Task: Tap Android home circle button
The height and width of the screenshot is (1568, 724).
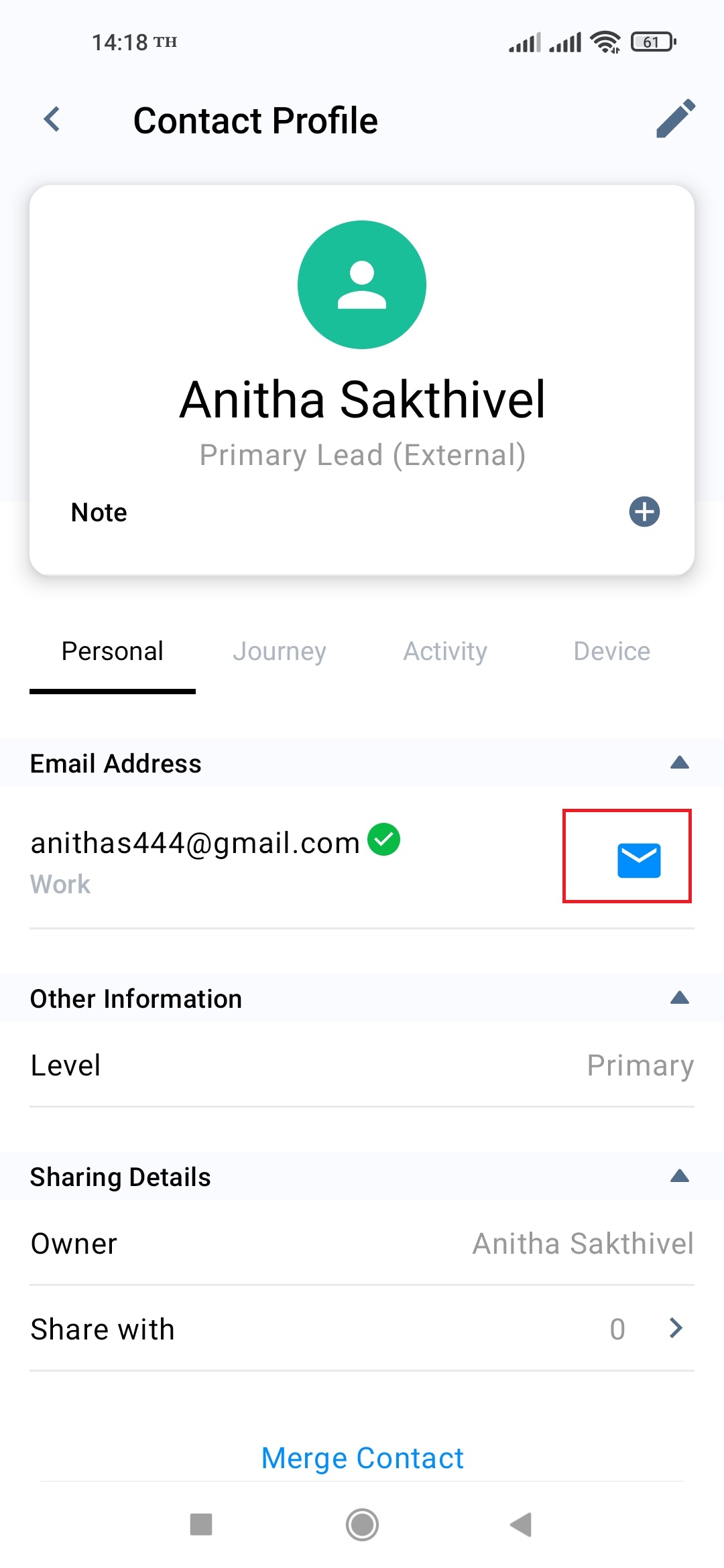Action: pyautogui.click(x=362, y=1524)
